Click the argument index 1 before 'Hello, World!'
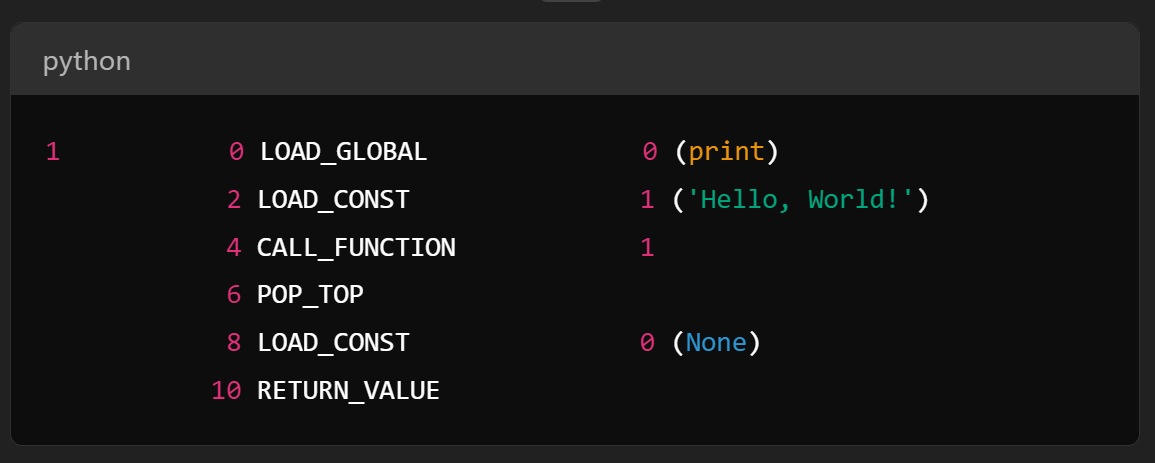Screen dimensions: 1155x463 [x=647, y=200]
